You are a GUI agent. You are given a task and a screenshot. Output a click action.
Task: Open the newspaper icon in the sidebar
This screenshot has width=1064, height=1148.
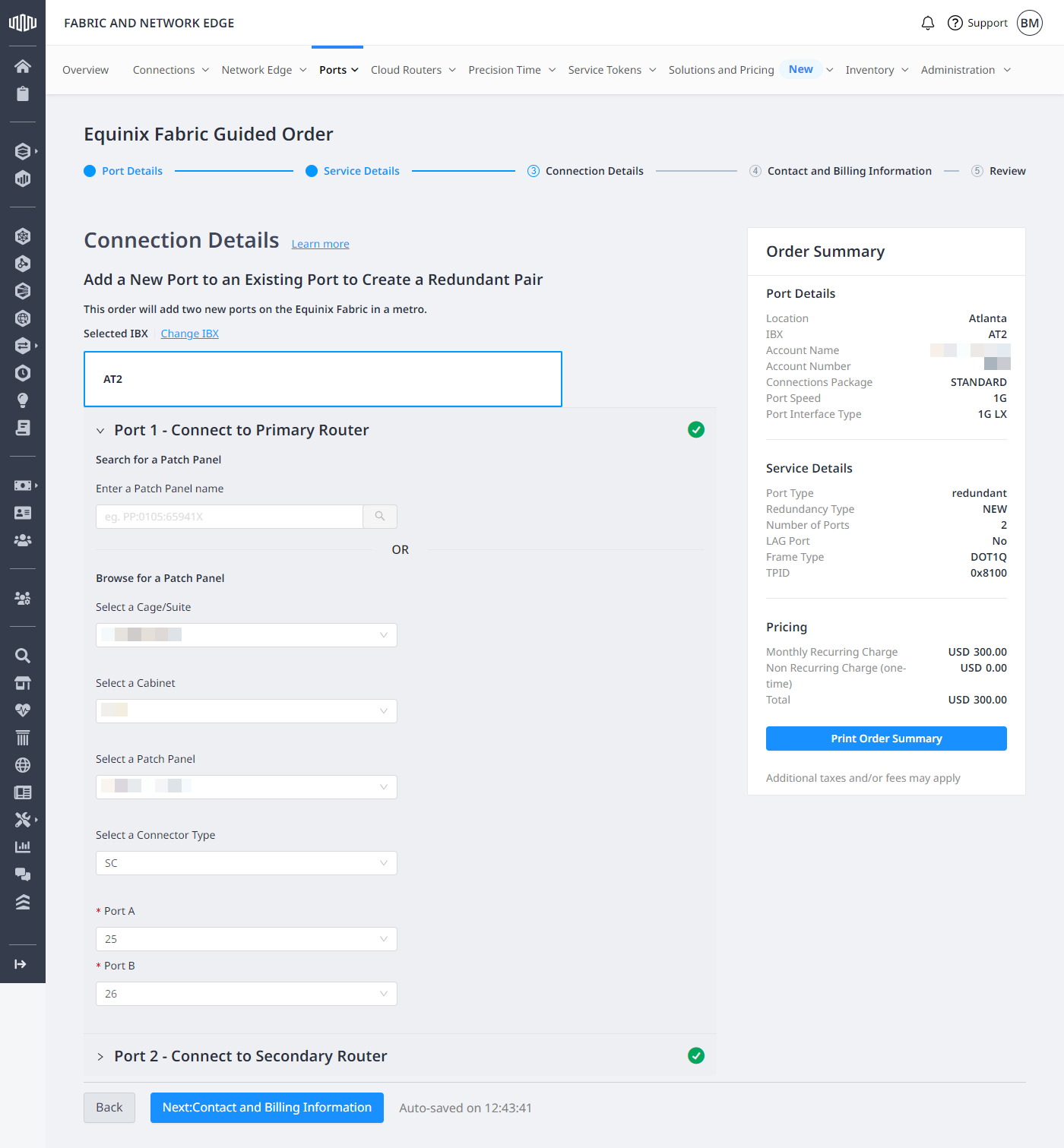coord(23,792)
